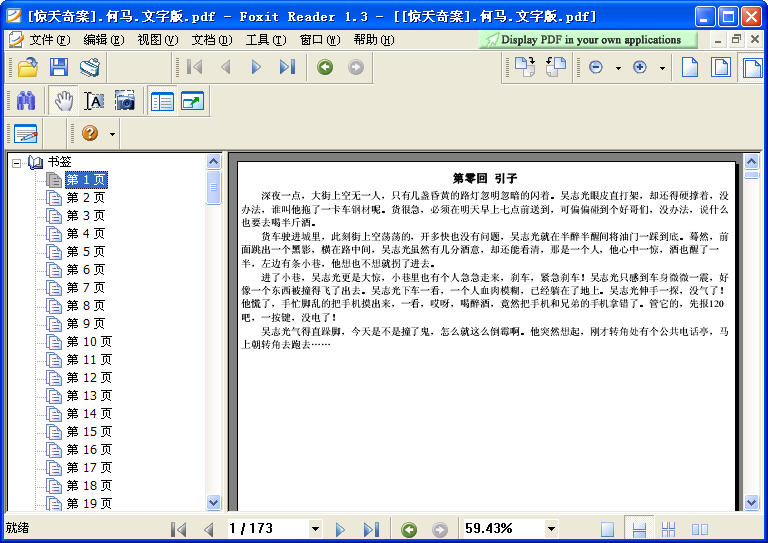This screenshot has height=543, width=768.
Task: Click the Display PDF in your own applications banner
Action: click(x=588, y=40)
